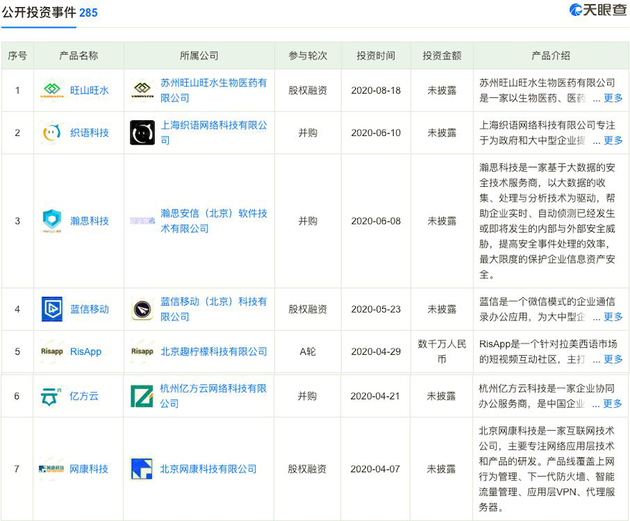
Task: Click the date 2020-05-23 cell
Action: tap(376, 309)
